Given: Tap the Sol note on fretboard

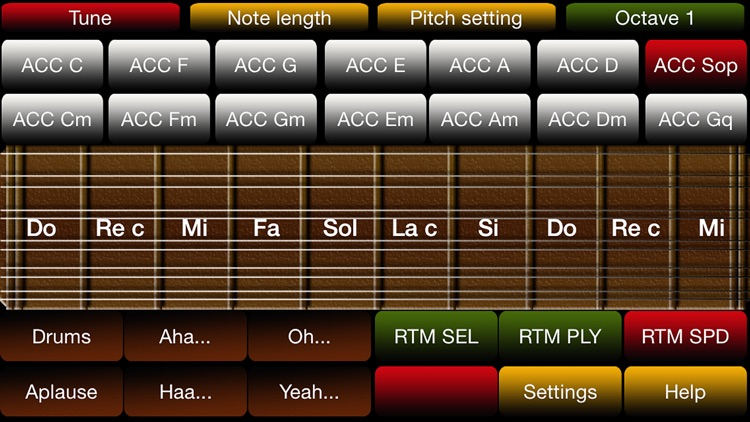Looking at the screenshot, I should [340, 228].
